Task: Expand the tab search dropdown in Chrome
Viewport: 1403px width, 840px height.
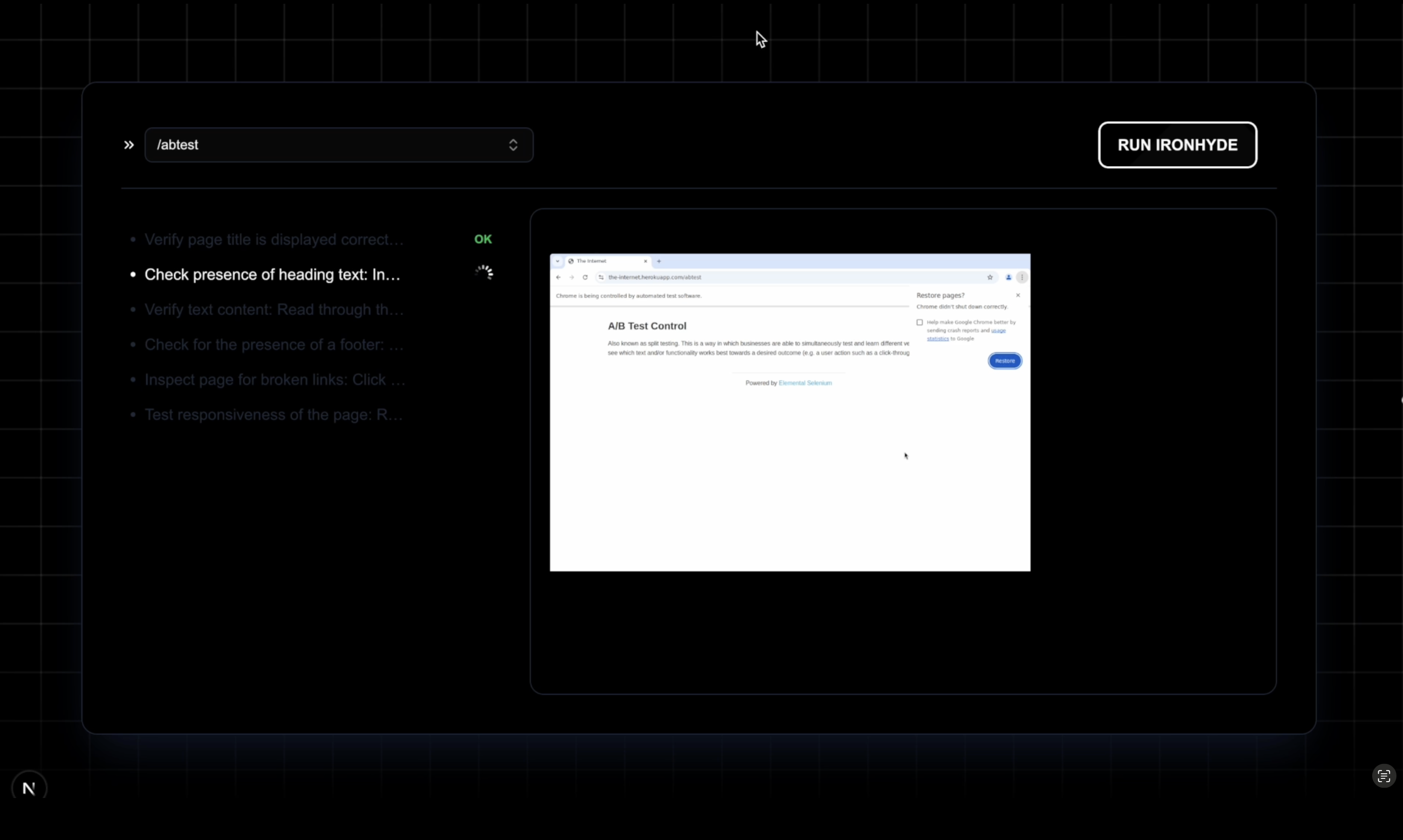Action: (557, 261)
